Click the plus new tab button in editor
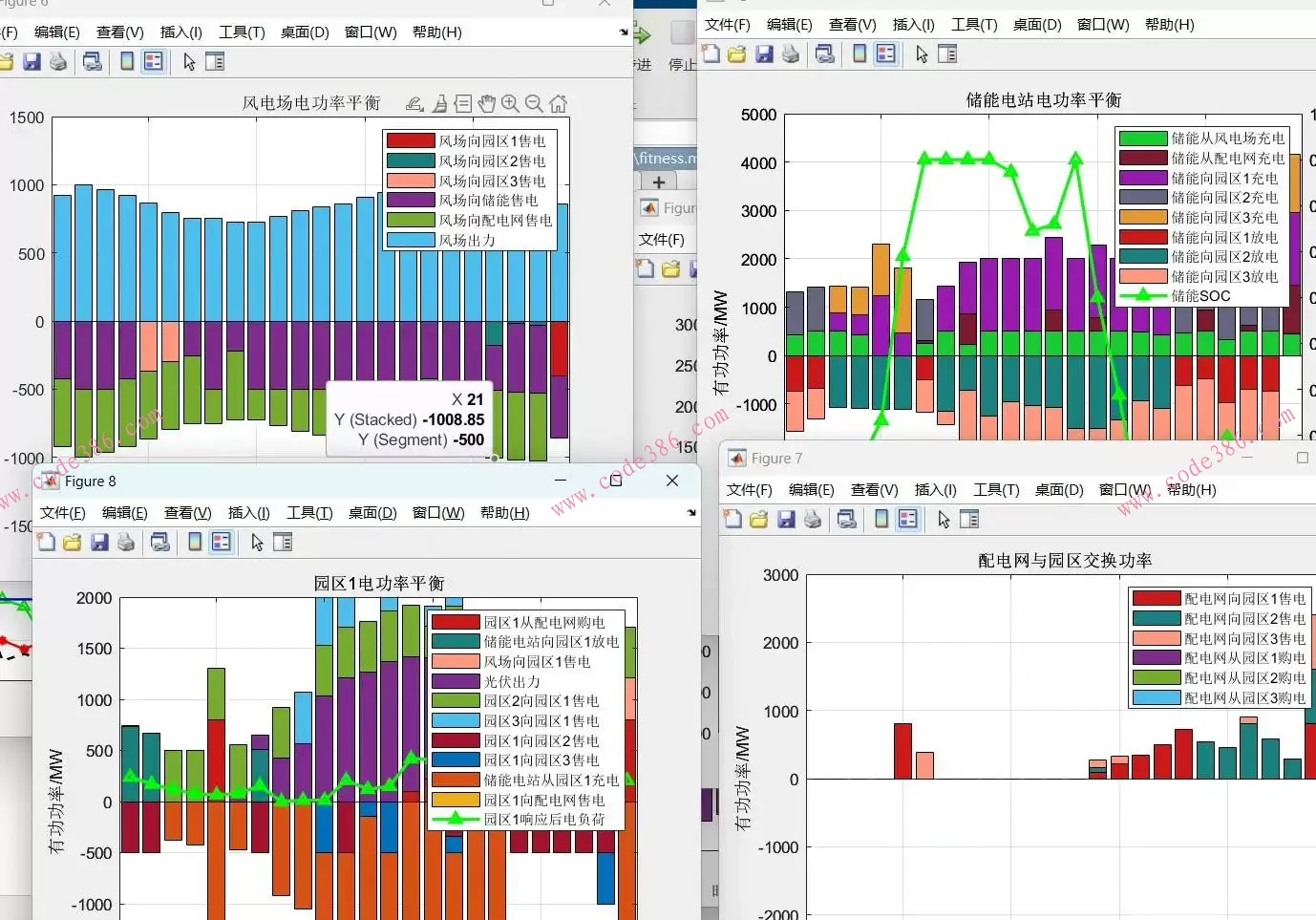 (x=659, y=182)
